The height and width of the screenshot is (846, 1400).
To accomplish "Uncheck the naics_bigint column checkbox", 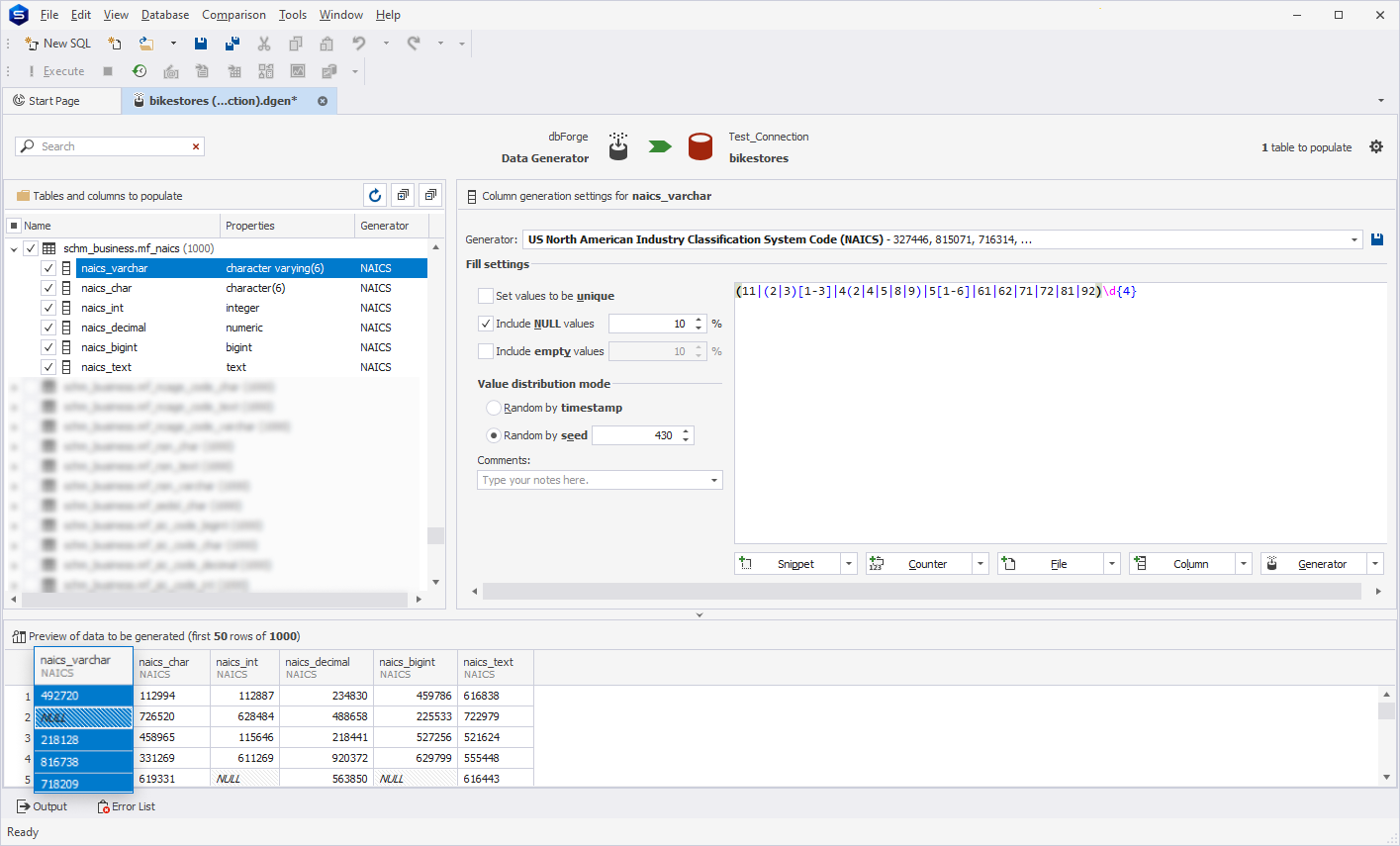I will [47, 347].
